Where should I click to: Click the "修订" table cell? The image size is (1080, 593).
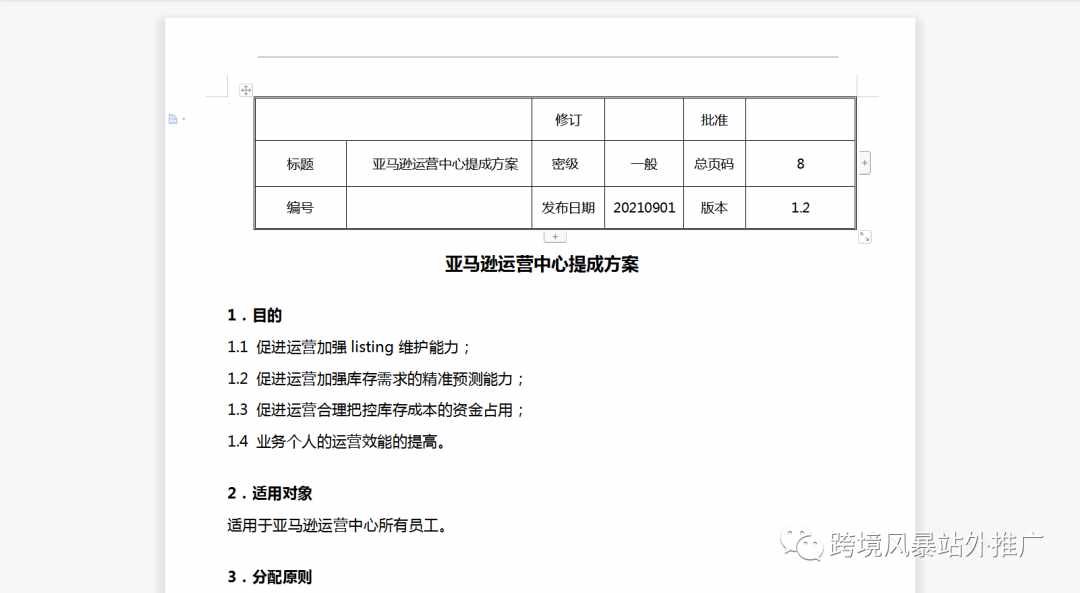[568, 120]
